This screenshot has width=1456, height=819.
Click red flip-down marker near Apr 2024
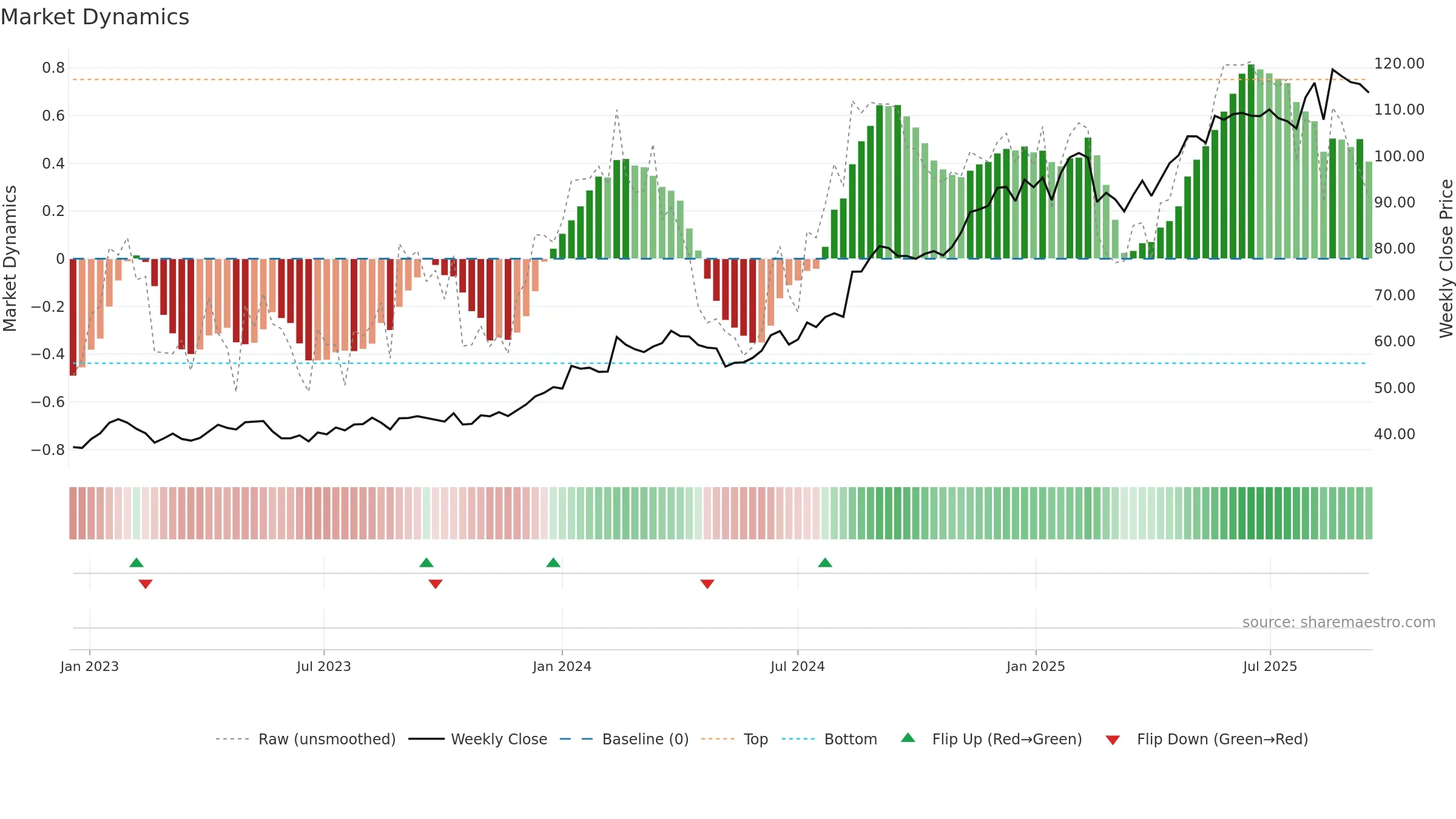coord(707,584)
